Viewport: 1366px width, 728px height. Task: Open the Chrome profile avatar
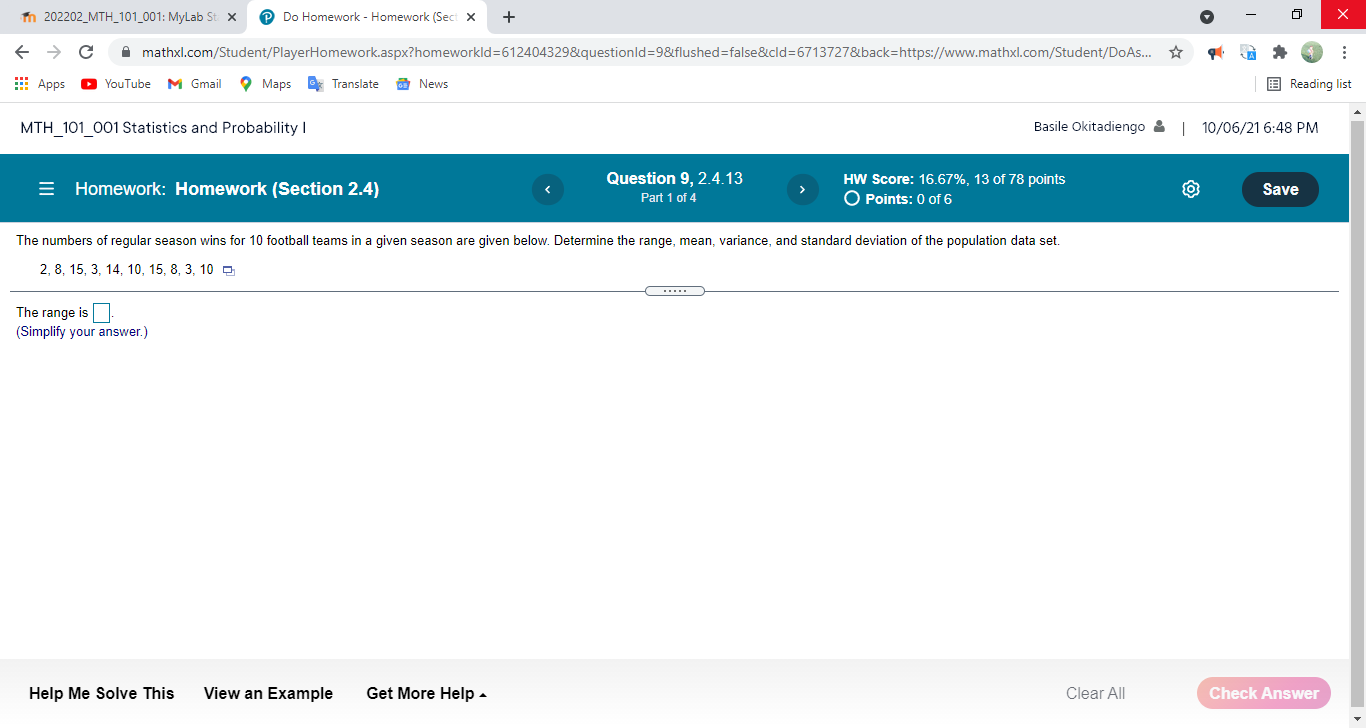click(1311, 52)
